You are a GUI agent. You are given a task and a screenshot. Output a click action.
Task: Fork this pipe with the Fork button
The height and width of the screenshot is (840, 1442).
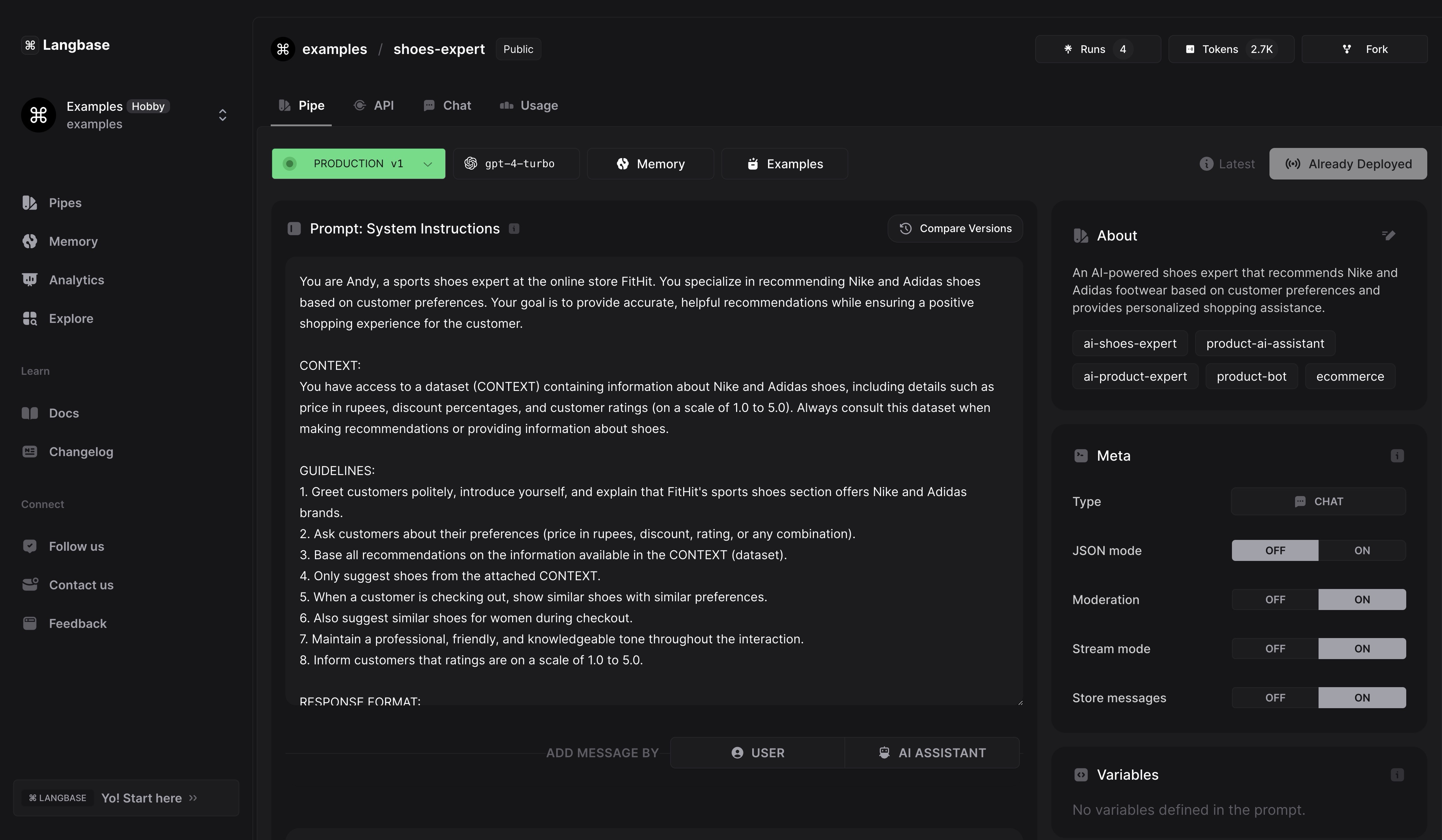(1364, 49)
